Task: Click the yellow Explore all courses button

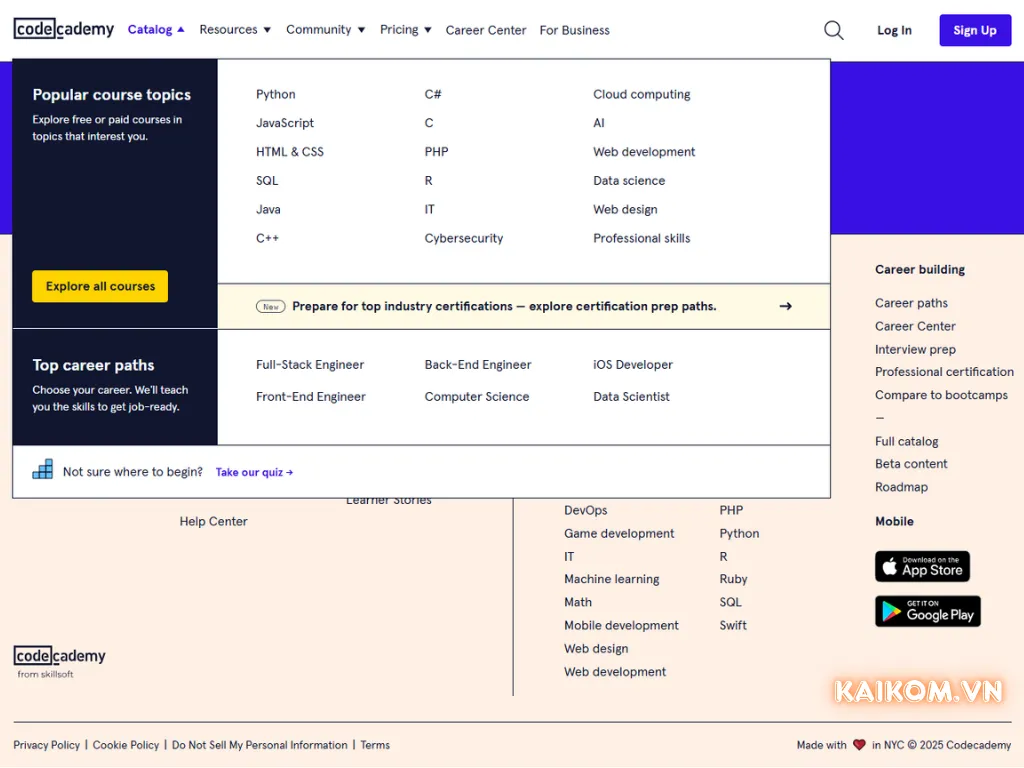Action: [x=99, y=286]
